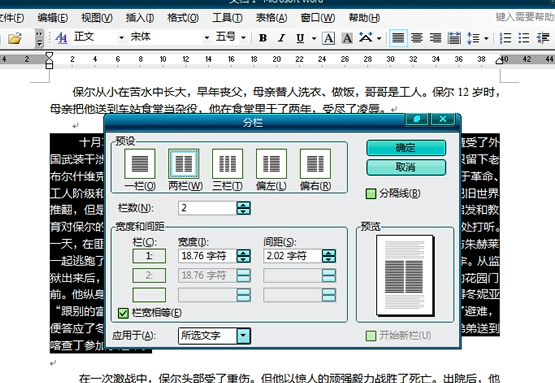Open the 视图 menu
Screen dimensions: 555x383
tap(97, 18)
